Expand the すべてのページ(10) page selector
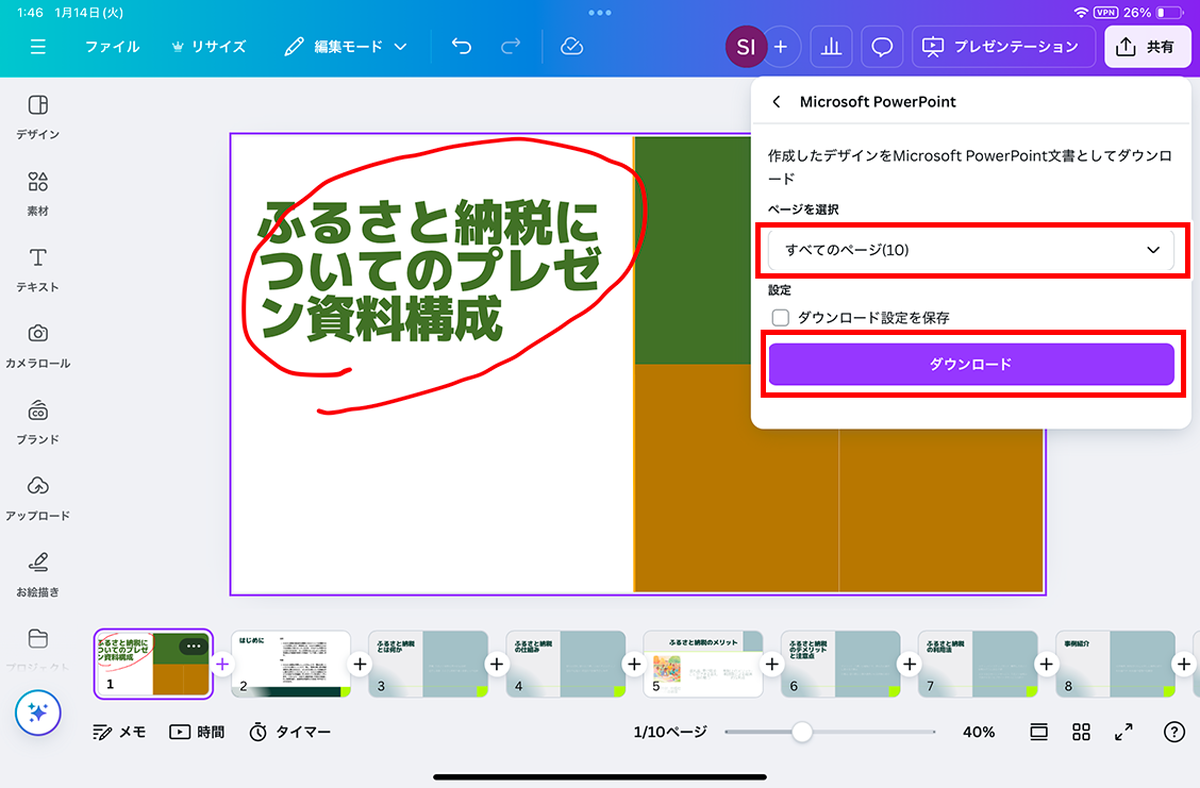Screen dimensions: 1200x788 (970, 250)
